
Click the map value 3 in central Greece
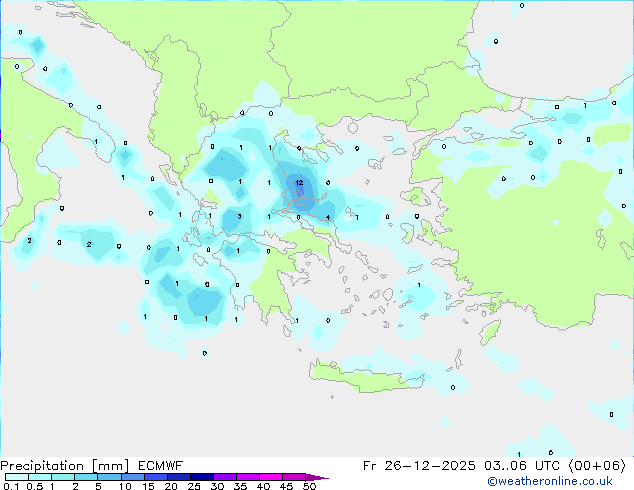239,217
